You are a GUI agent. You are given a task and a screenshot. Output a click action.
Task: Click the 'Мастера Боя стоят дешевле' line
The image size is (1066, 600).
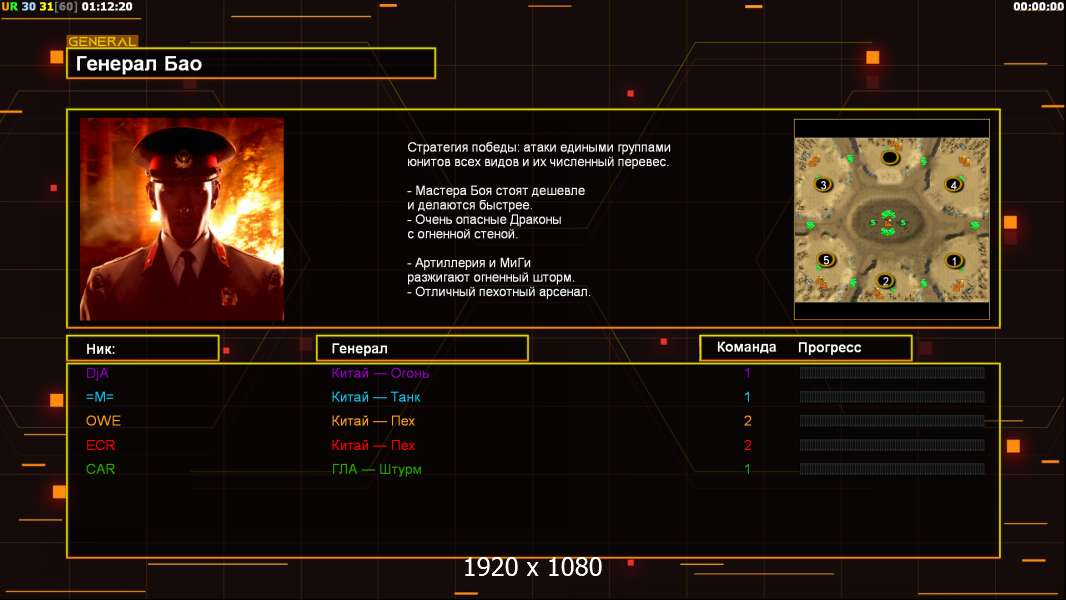(496, 190)
